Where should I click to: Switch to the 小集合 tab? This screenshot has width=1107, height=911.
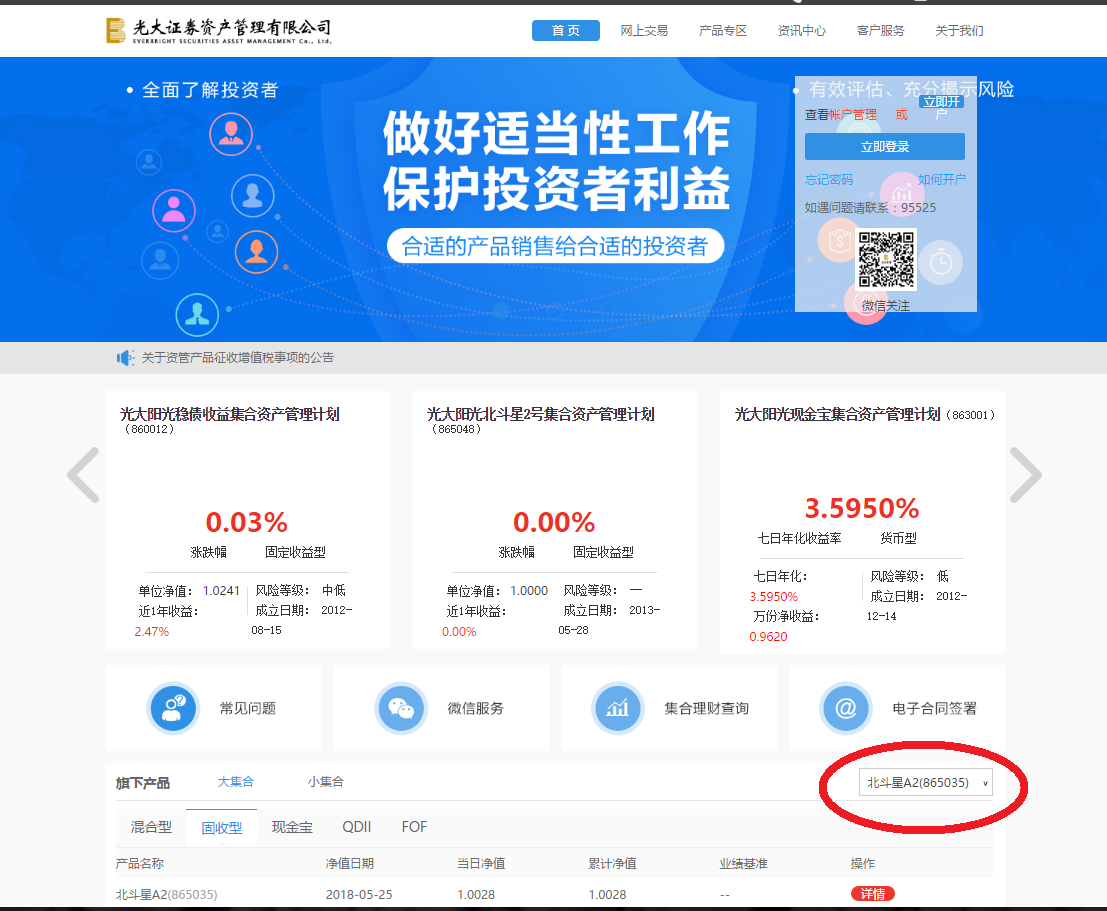(x=325, y=782)
